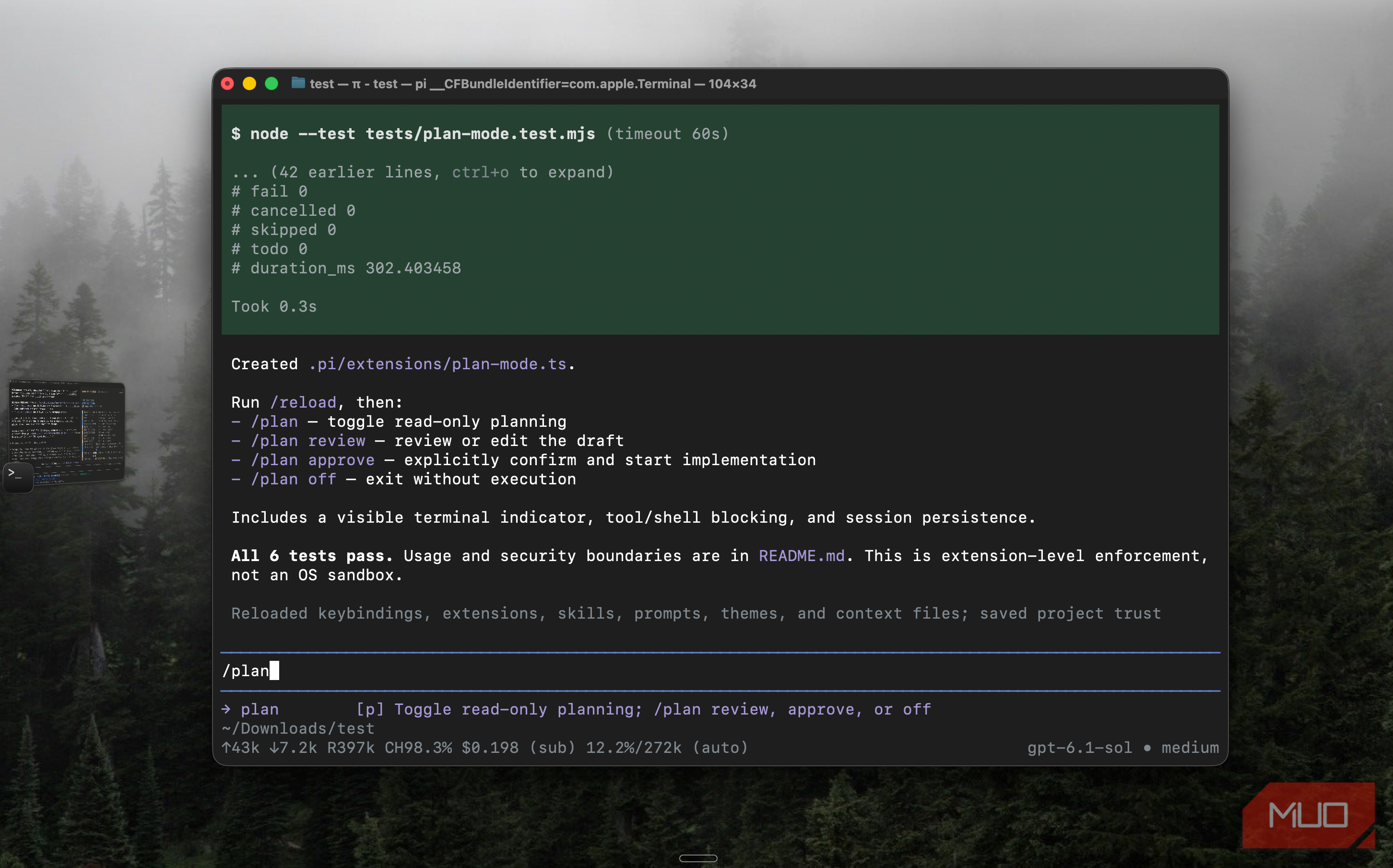1393x868 pixels.
Task: Click the .pi/extensions/plan-mode.ts file link
Action: pos(437,364)
